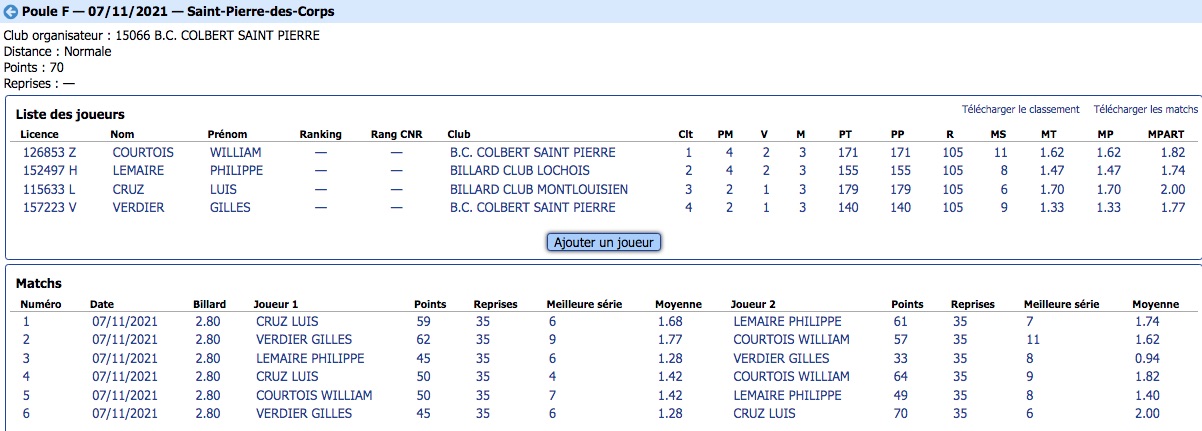Screen dimensions: 1202x431
Task: Open the Télécharger le classement link
Action: (x=1020, y=109)
